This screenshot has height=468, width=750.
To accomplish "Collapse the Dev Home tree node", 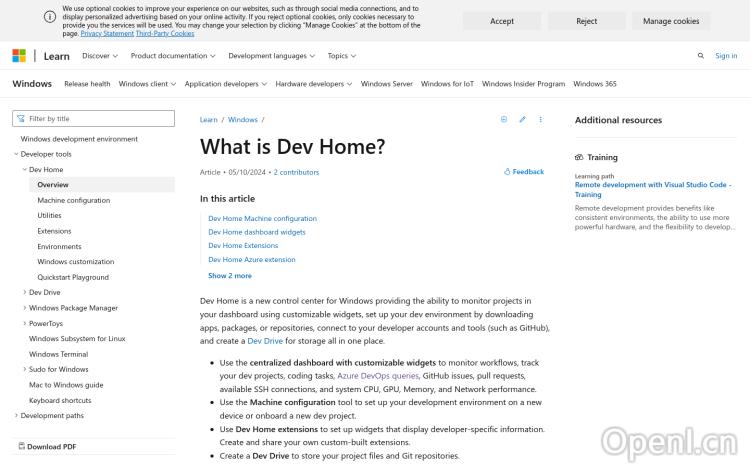I will (x=24, y=169).
